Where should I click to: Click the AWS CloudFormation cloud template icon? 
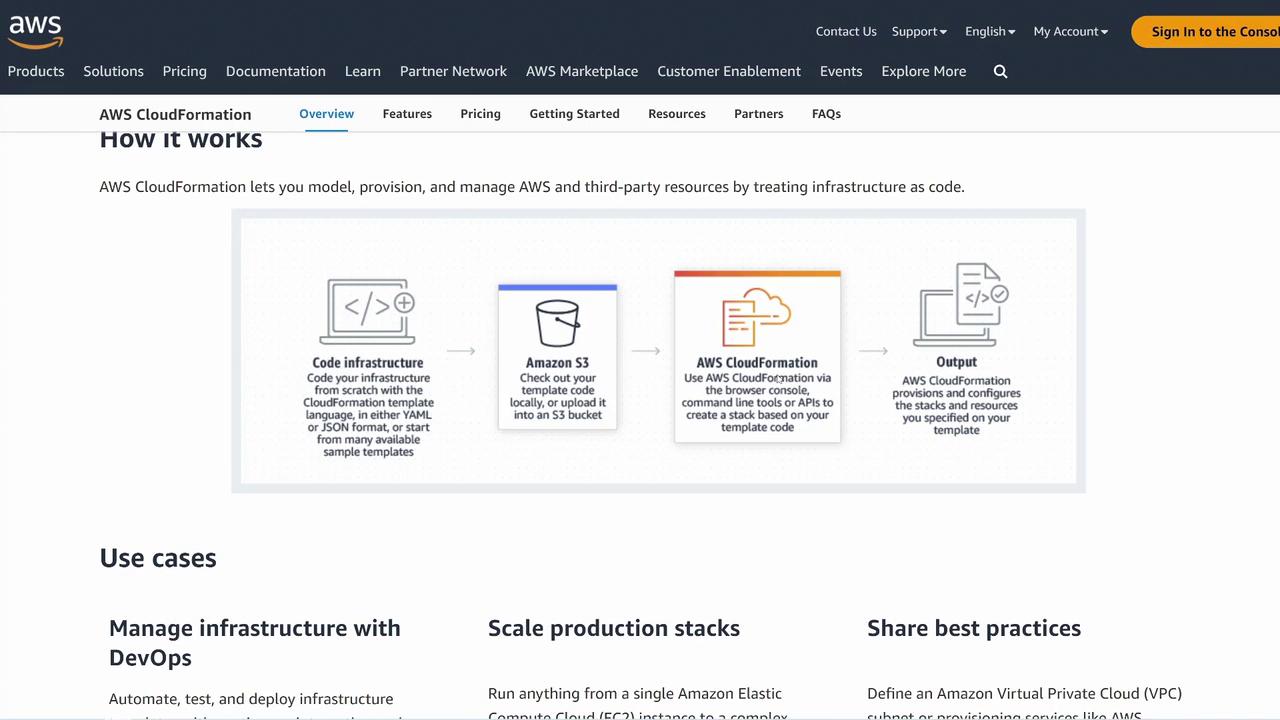[x=757, y=317]
